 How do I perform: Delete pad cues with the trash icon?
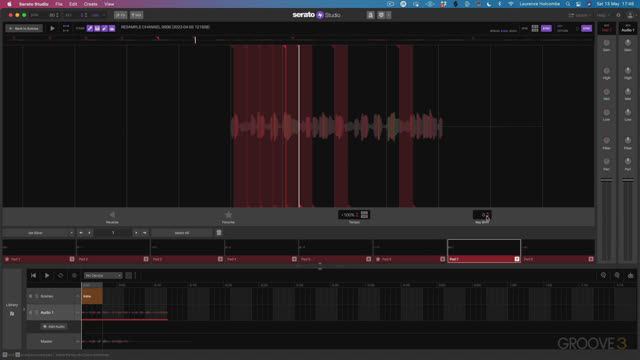click(219, 233)
